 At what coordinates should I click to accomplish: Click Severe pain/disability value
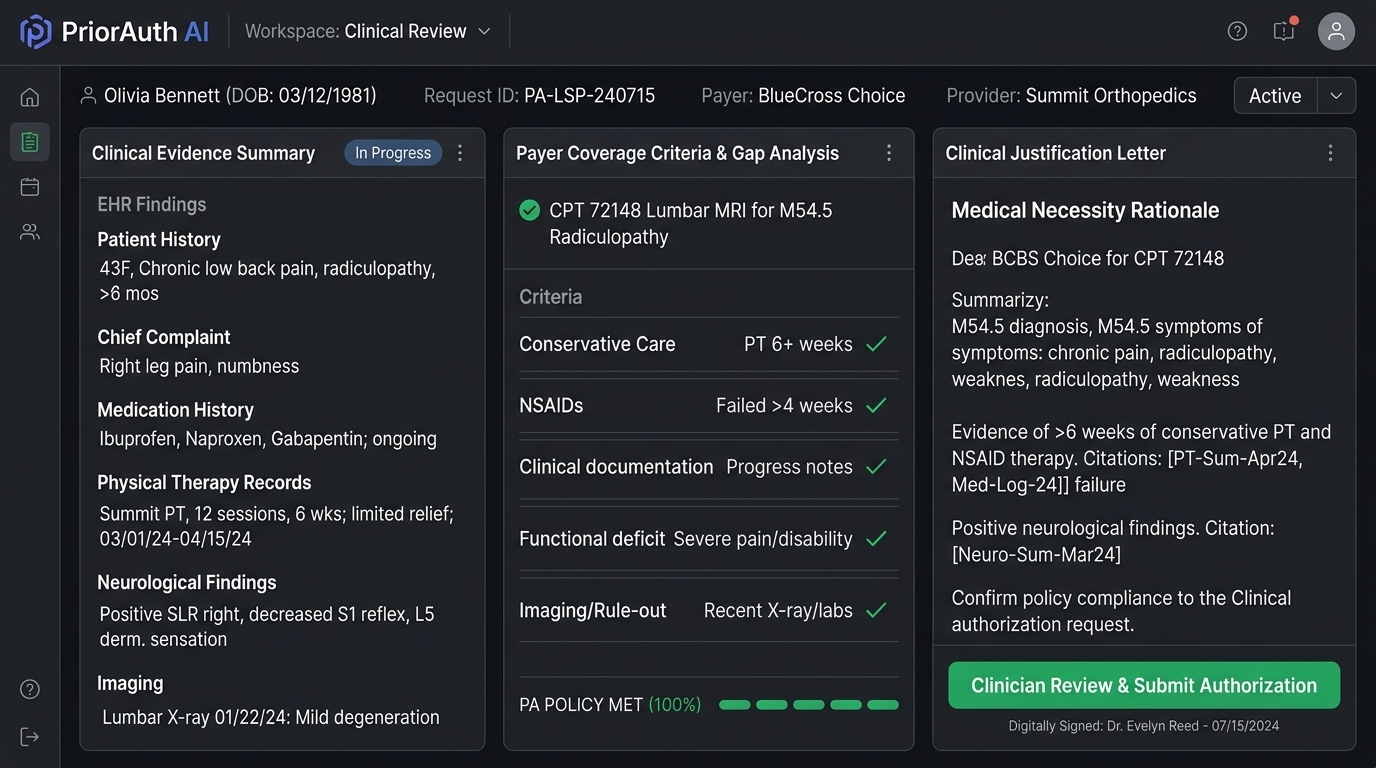[763, 539]
